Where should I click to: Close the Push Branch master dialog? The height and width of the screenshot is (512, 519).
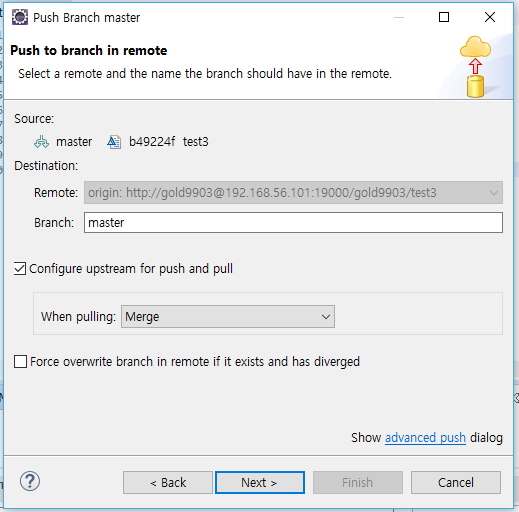[490, 17]
